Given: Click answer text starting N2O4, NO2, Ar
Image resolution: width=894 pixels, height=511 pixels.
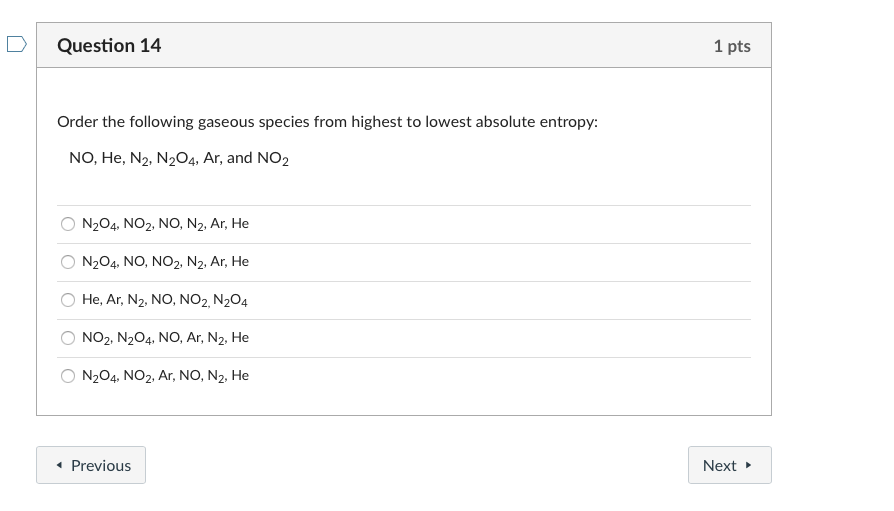Looking at the screenshot, I should [x=165, y=376].
